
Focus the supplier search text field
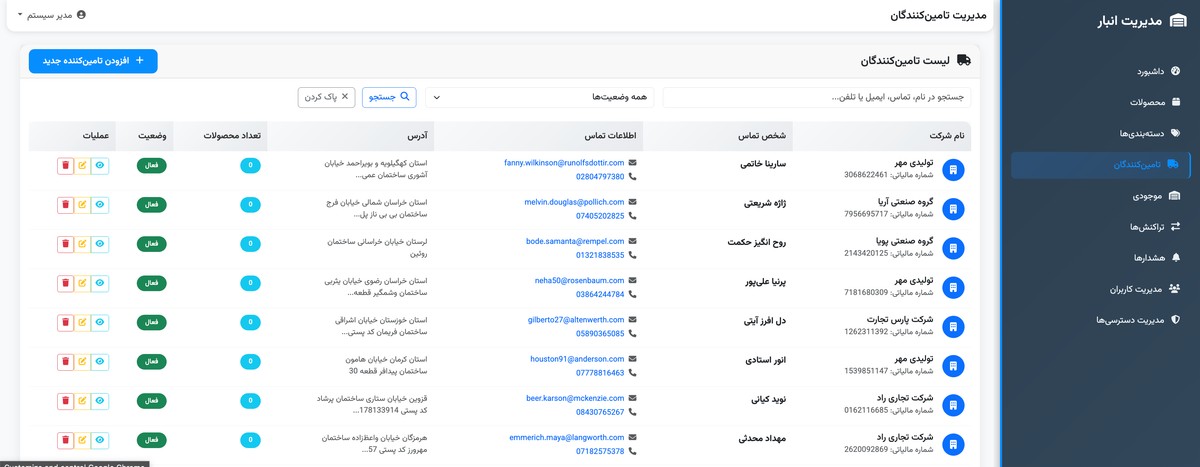click(817, 97)
